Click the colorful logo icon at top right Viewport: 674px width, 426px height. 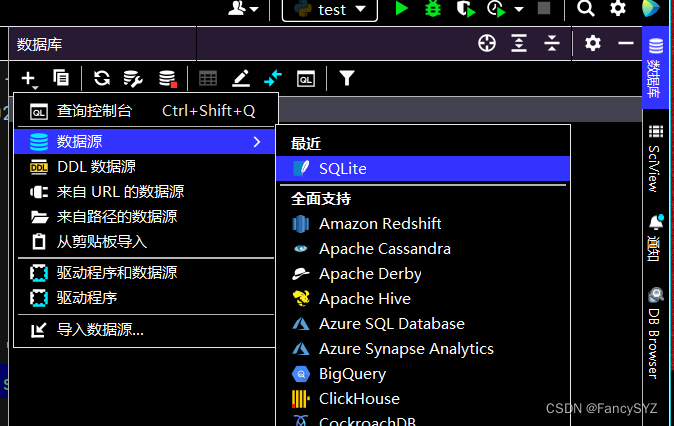click(x=651, y=8)
